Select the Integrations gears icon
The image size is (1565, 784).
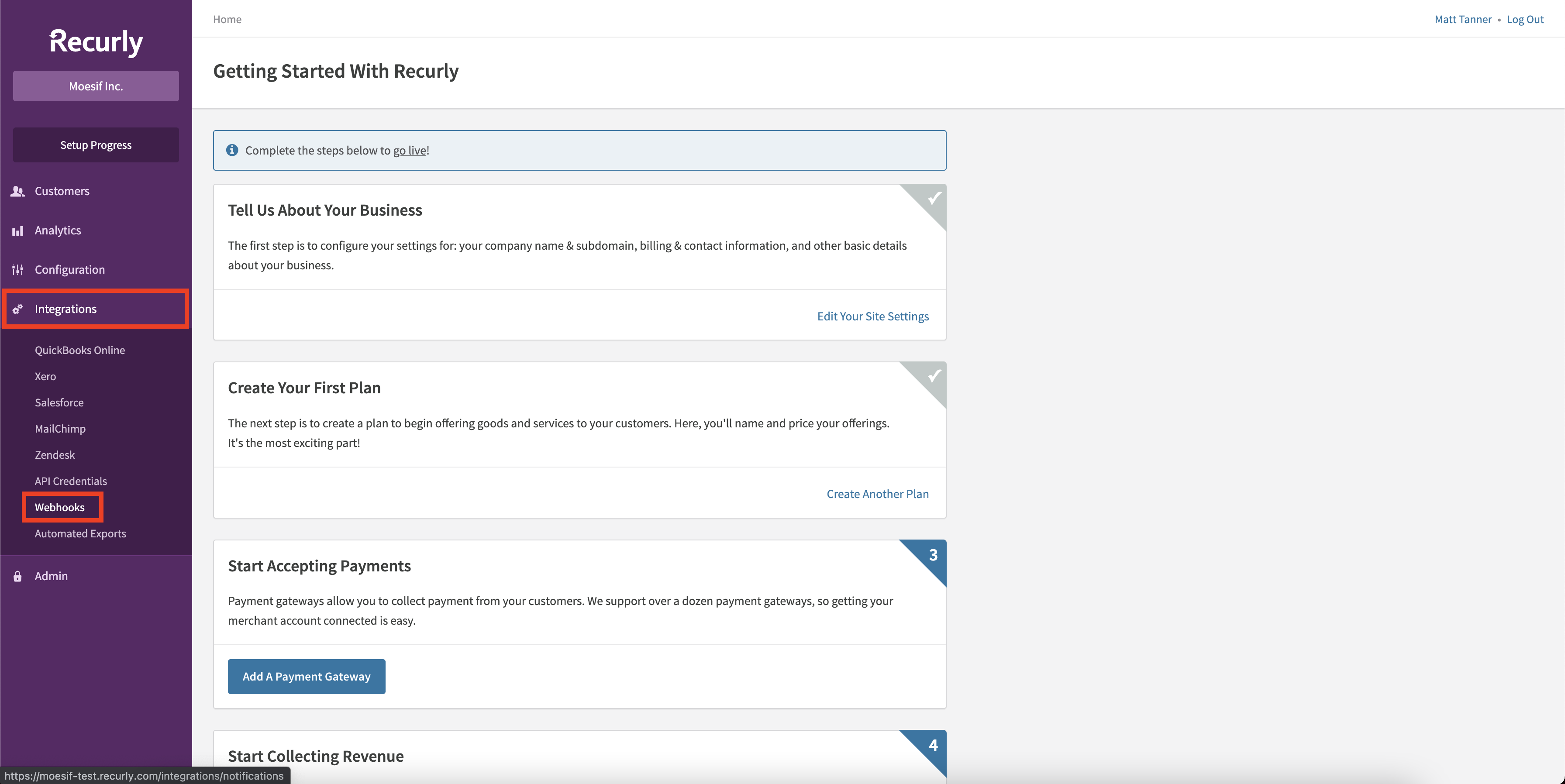click(17, 309)
